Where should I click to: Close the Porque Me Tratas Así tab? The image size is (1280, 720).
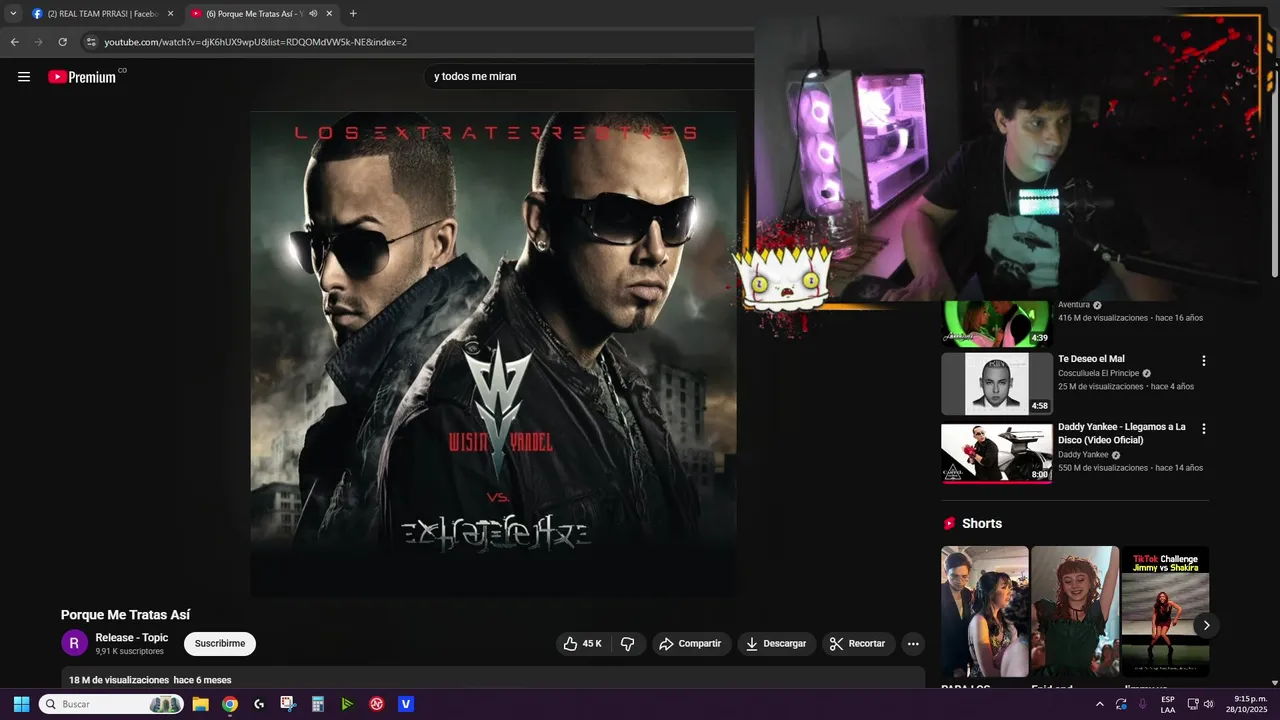[329, 14]
